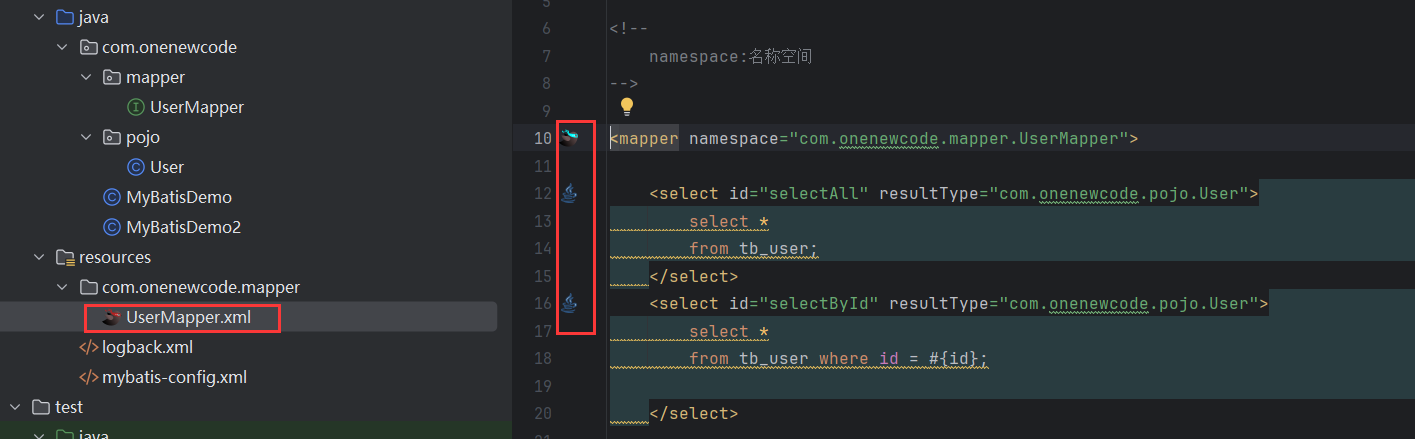Click the MyBatis gutter icon on line 10
Image resolution: width=1415 pixels, height=439 pixels.
coord(569,138)
